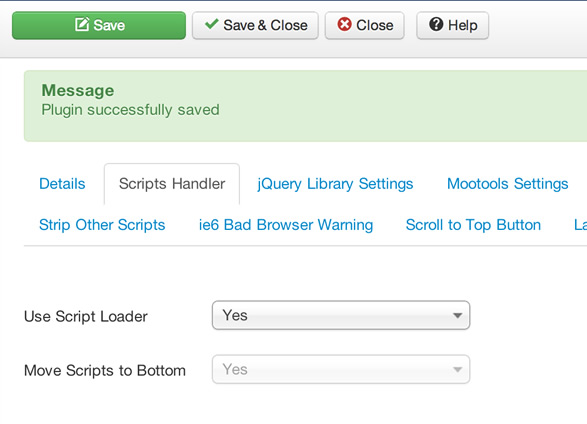The image size is (587, 424).
Task: Select the Scripts Handler tab
Action: coord(172,184)
